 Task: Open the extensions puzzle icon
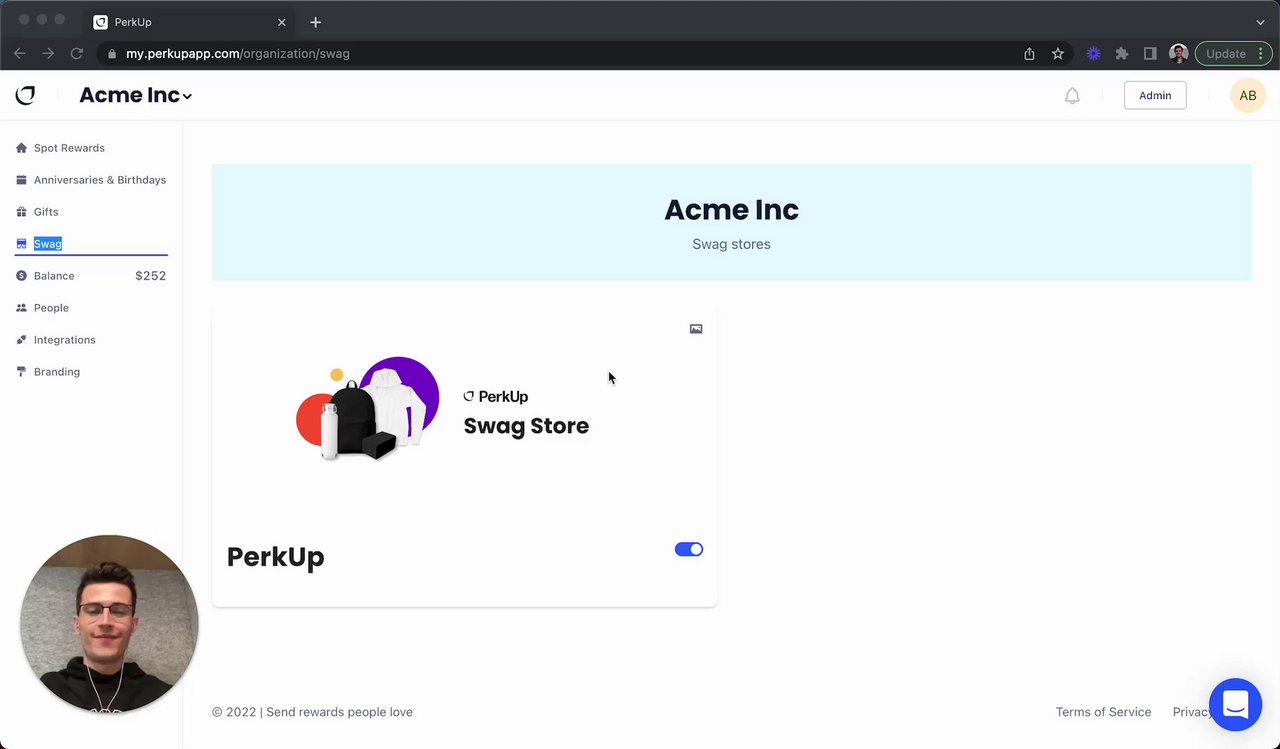tap(1122, 54)
